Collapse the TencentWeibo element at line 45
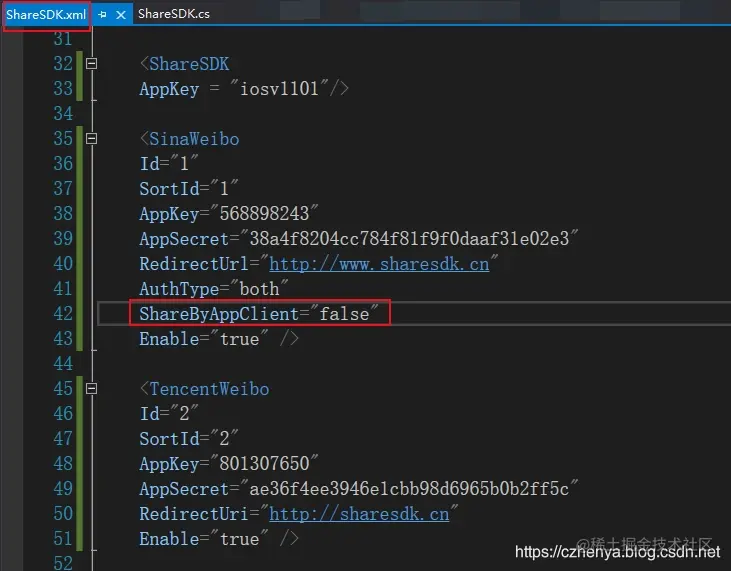The image size is (731, 571). [x=92, y=388]
